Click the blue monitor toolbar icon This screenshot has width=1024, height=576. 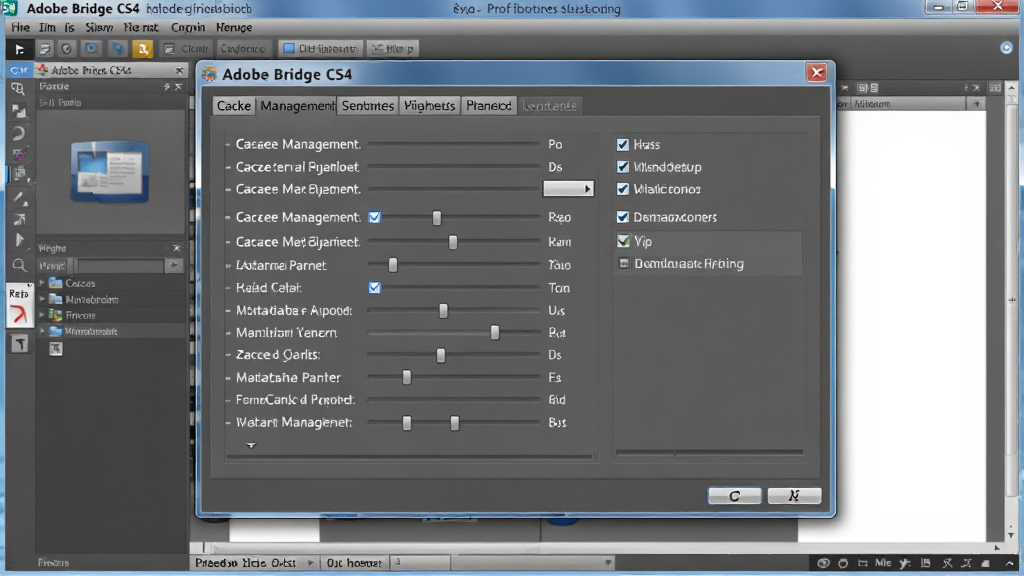click(91, 49)
